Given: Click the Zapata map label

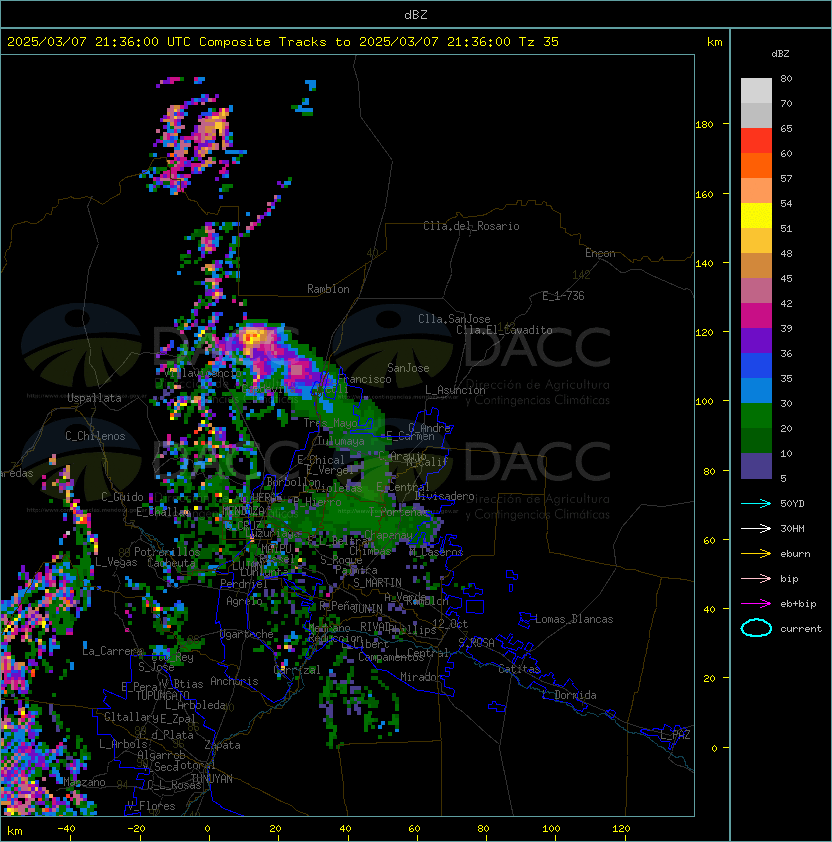Looking at the screenshot, I should click(222, 745).
